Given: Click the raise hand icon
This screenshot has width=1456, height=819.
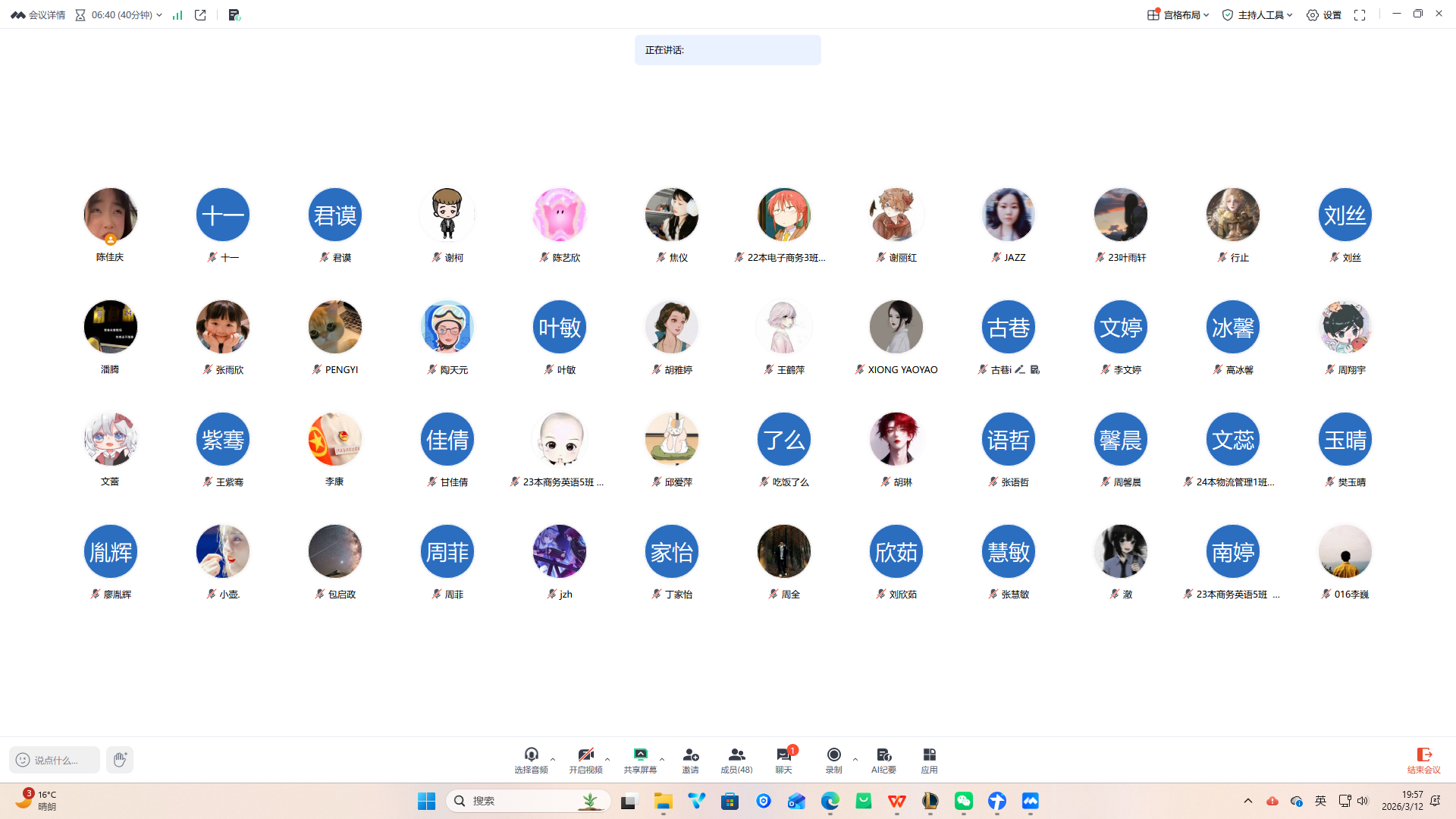Looking at the screenshot, I should point(120,759).
